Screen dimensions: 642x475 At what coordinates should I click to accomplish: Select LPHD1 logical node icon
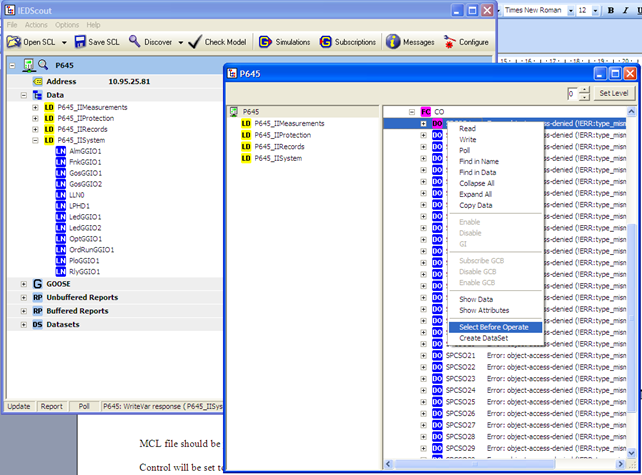pos(61,206)
